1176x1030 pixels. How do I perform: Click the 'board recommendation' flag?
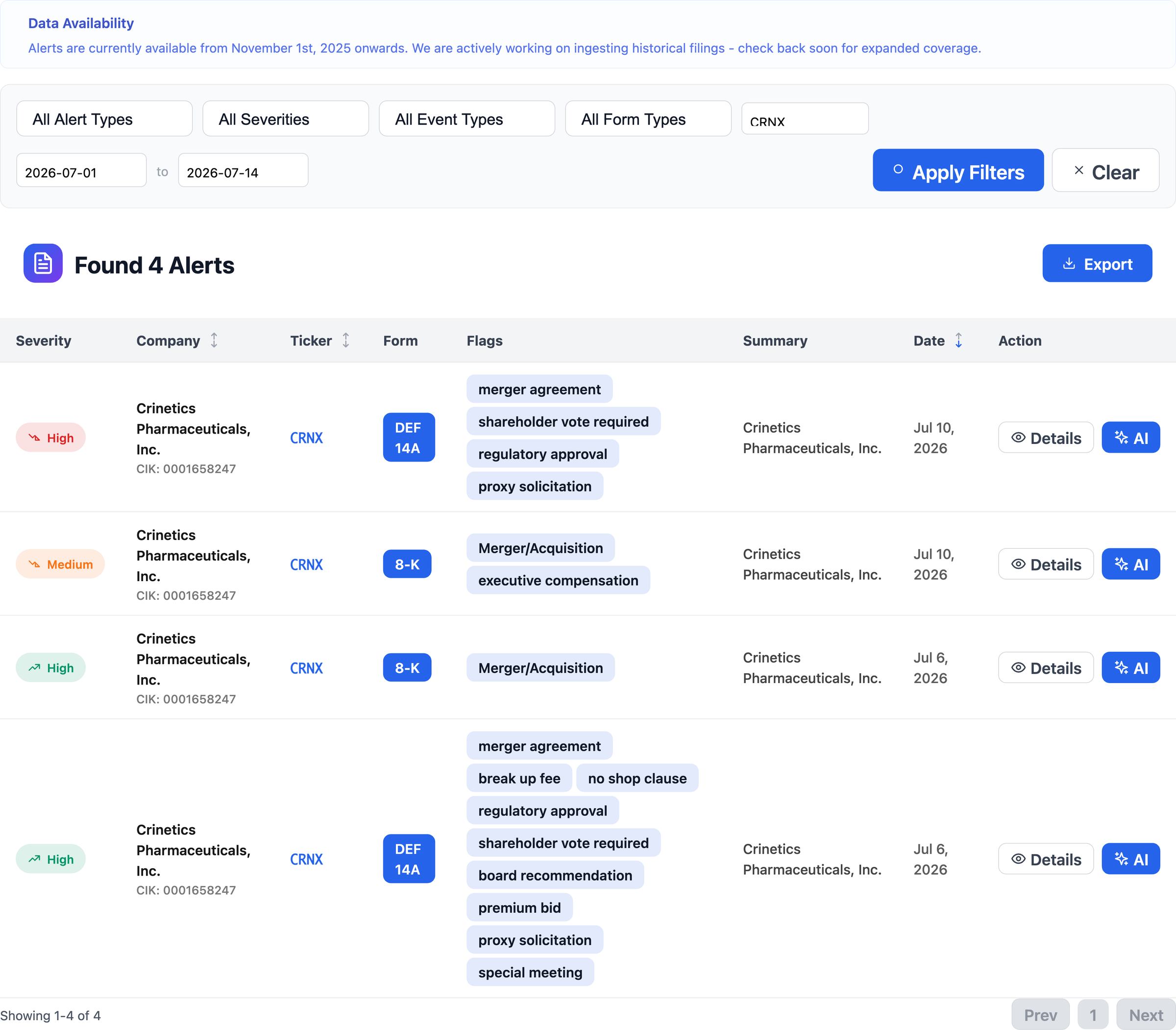tap(555, 875)
